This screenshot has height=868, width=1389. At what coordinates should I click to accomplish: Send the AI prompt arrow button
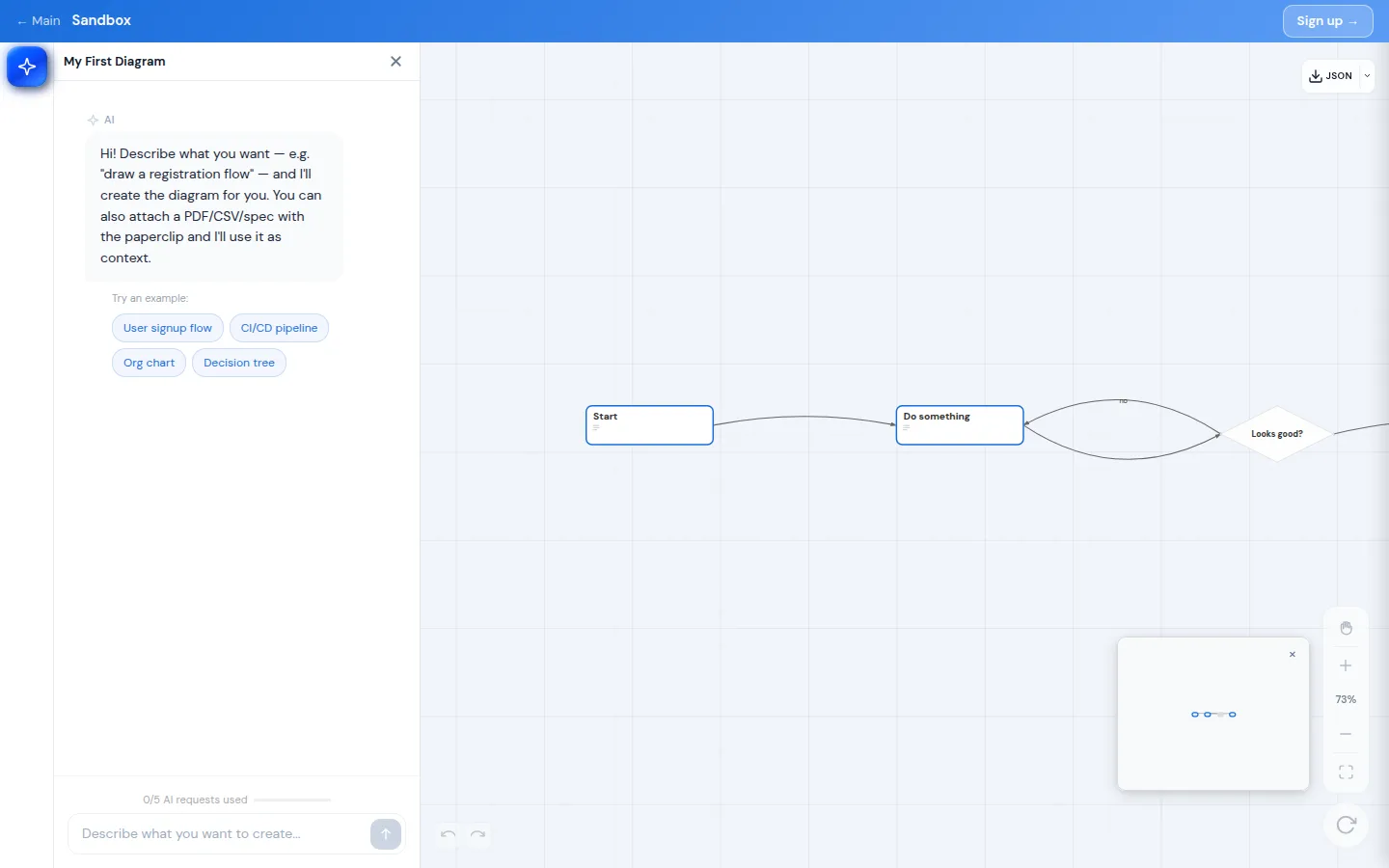tap(386, 834)
